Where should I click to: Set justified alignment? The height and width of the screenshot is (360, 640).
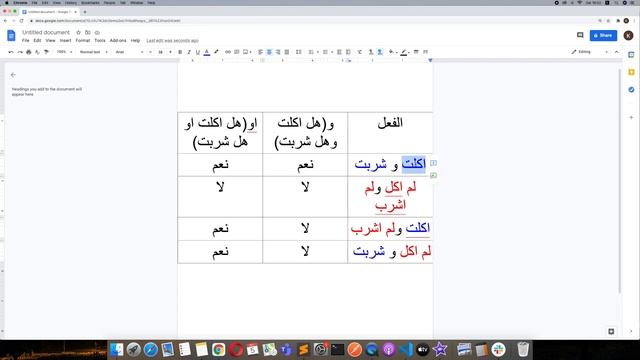pos(287,52)
